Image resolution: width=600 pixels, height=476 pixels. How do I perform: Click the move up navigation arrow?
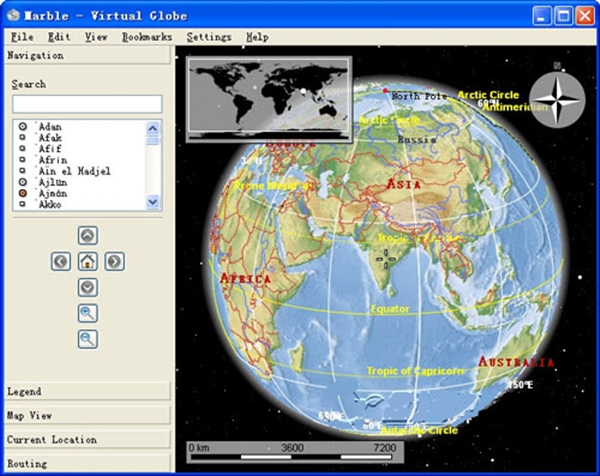point(88,236)
